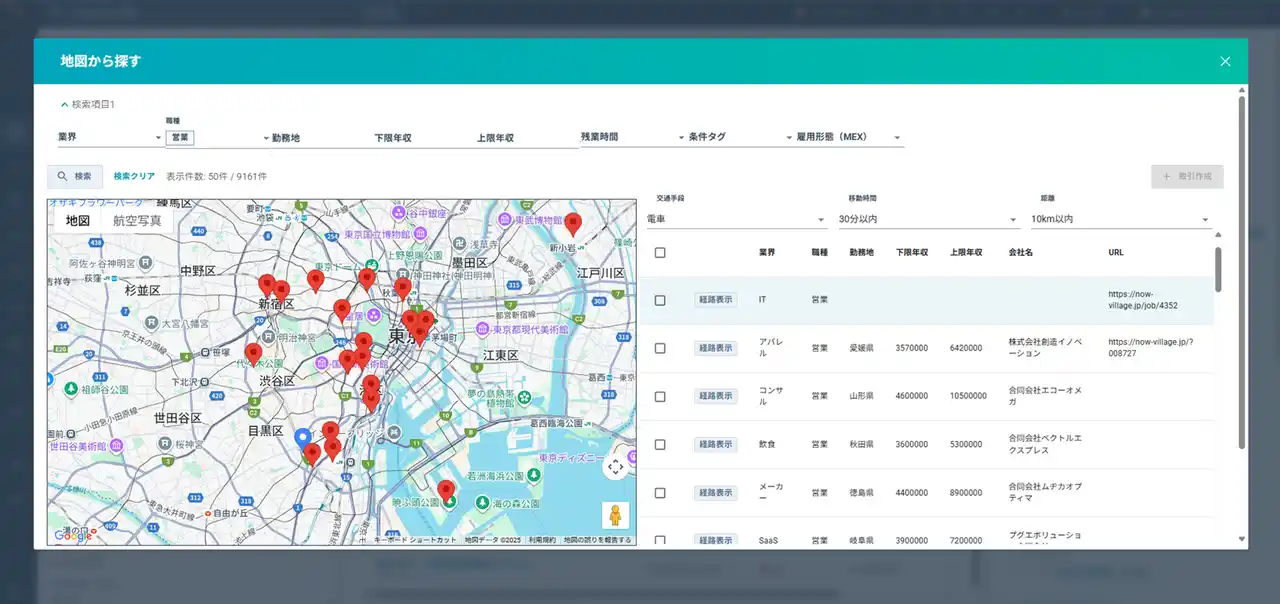1280x604 pixels.
Task: Click the Street View pegman icon
Action: click(x=615, y=515)
